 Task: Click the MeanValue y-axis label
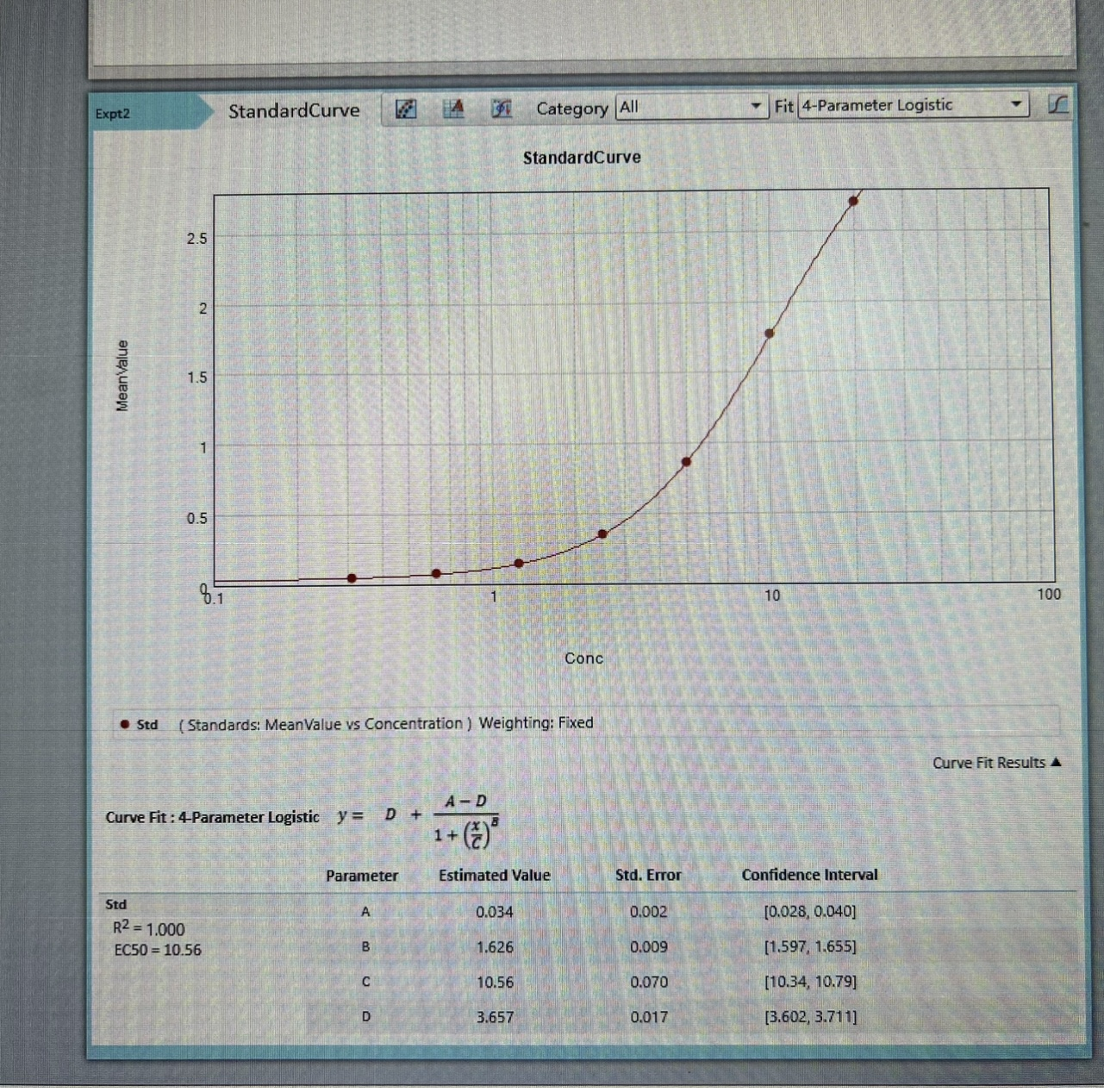point(122,376)
